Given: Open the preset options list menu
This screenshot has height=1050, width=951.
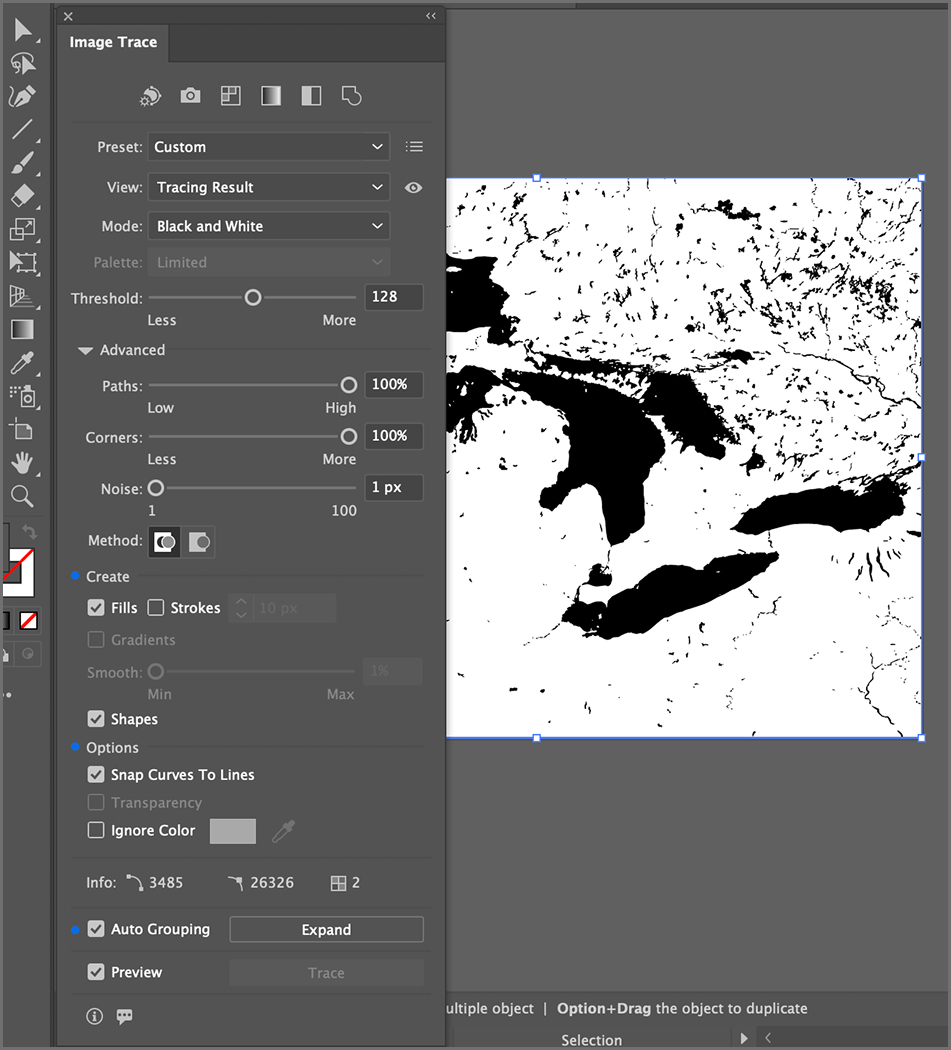Looking at the screenshot, I should pyautogui.click(x=414, y=146).
